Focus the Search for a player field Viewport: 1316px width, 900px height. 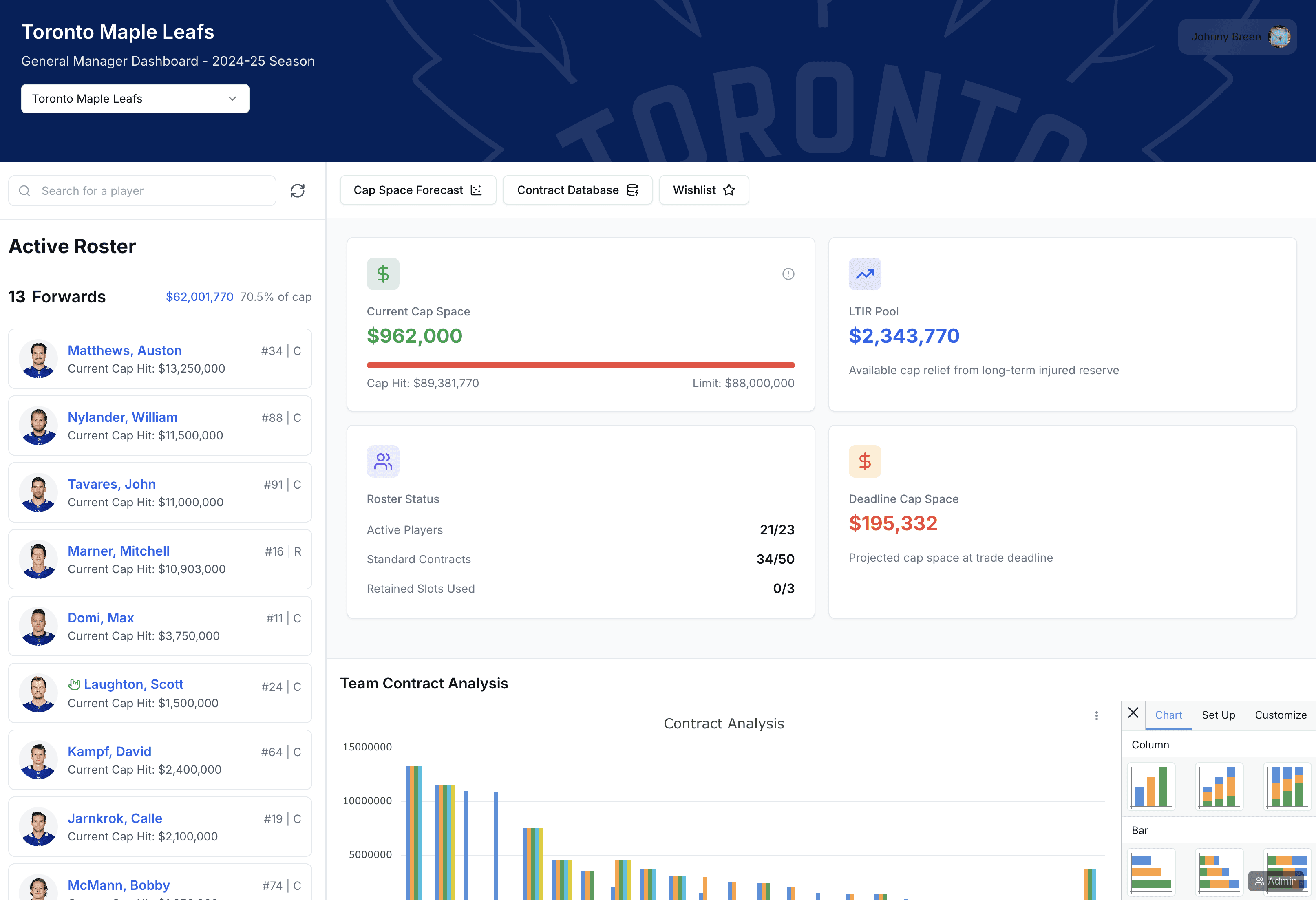[x=142, y=191]
